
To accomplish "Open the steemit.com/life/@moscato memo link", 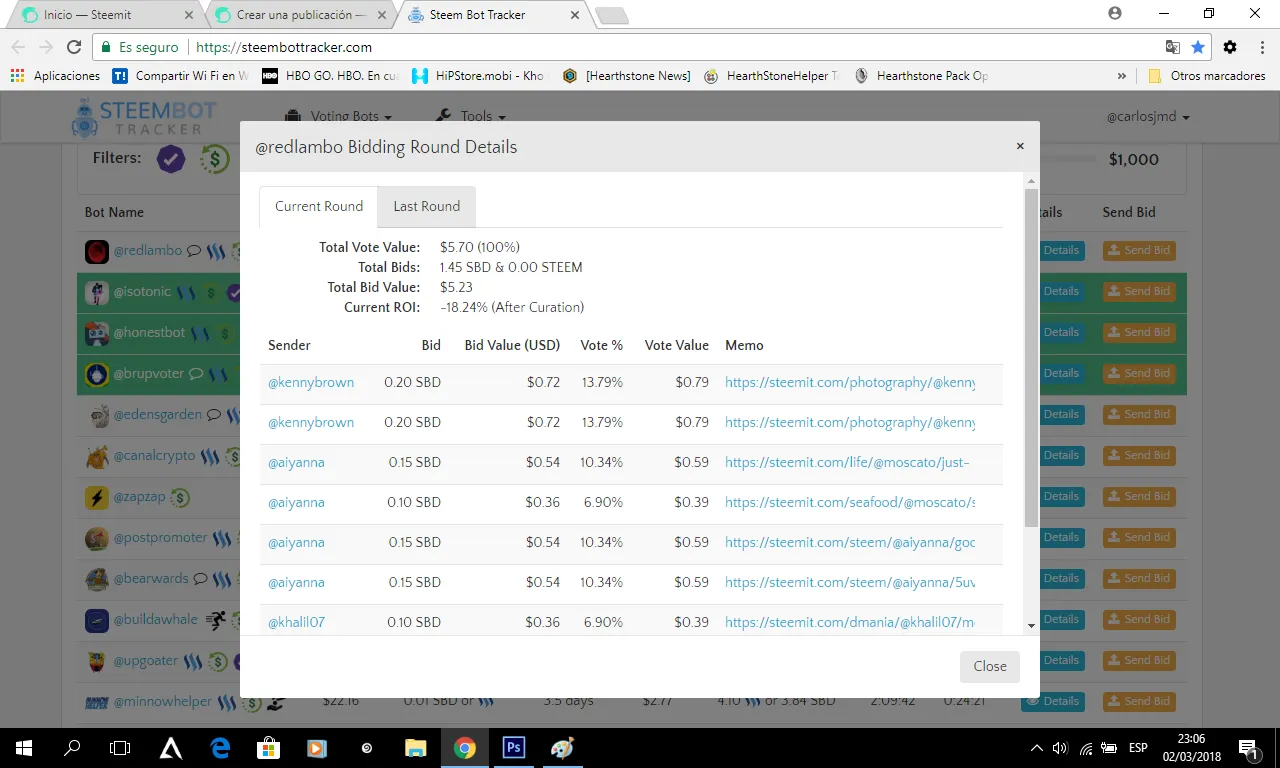I will 847,462.
